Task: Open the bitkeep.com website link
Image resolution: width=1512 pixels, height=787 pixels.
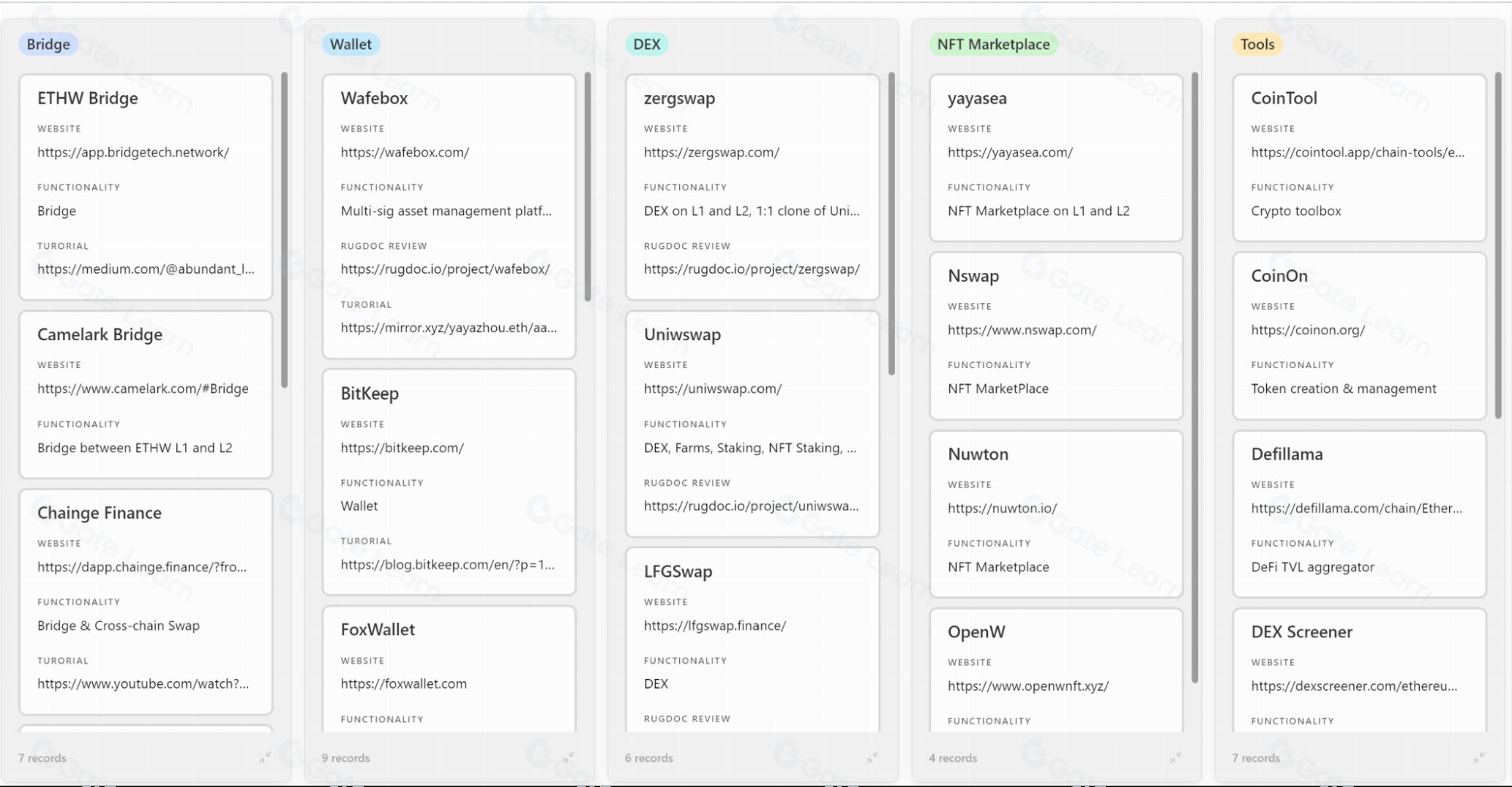Action: click(402, 448)
